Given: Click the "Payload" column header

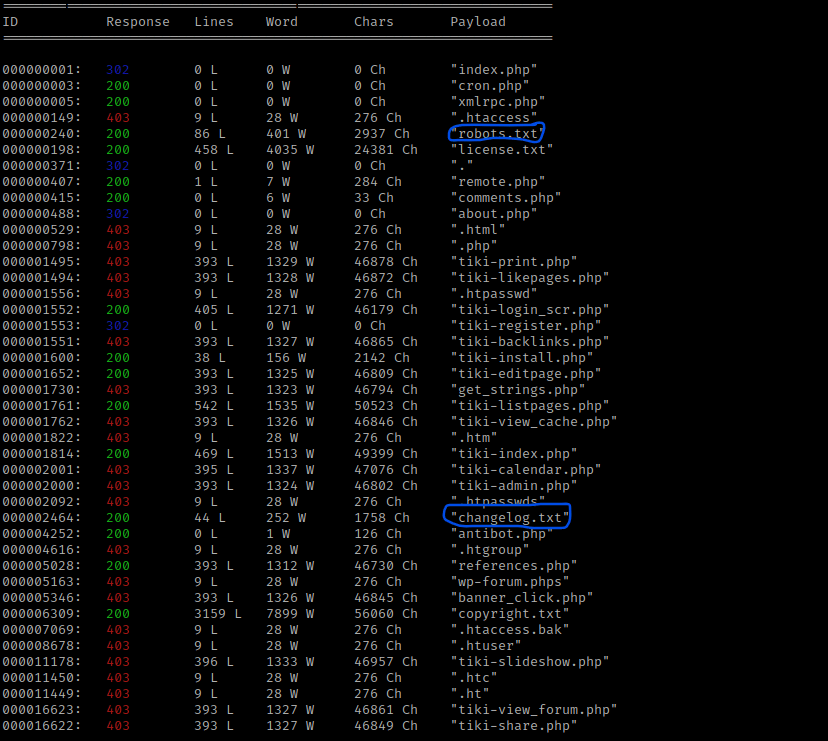Looking at the screenshot, I should (478, 21).
